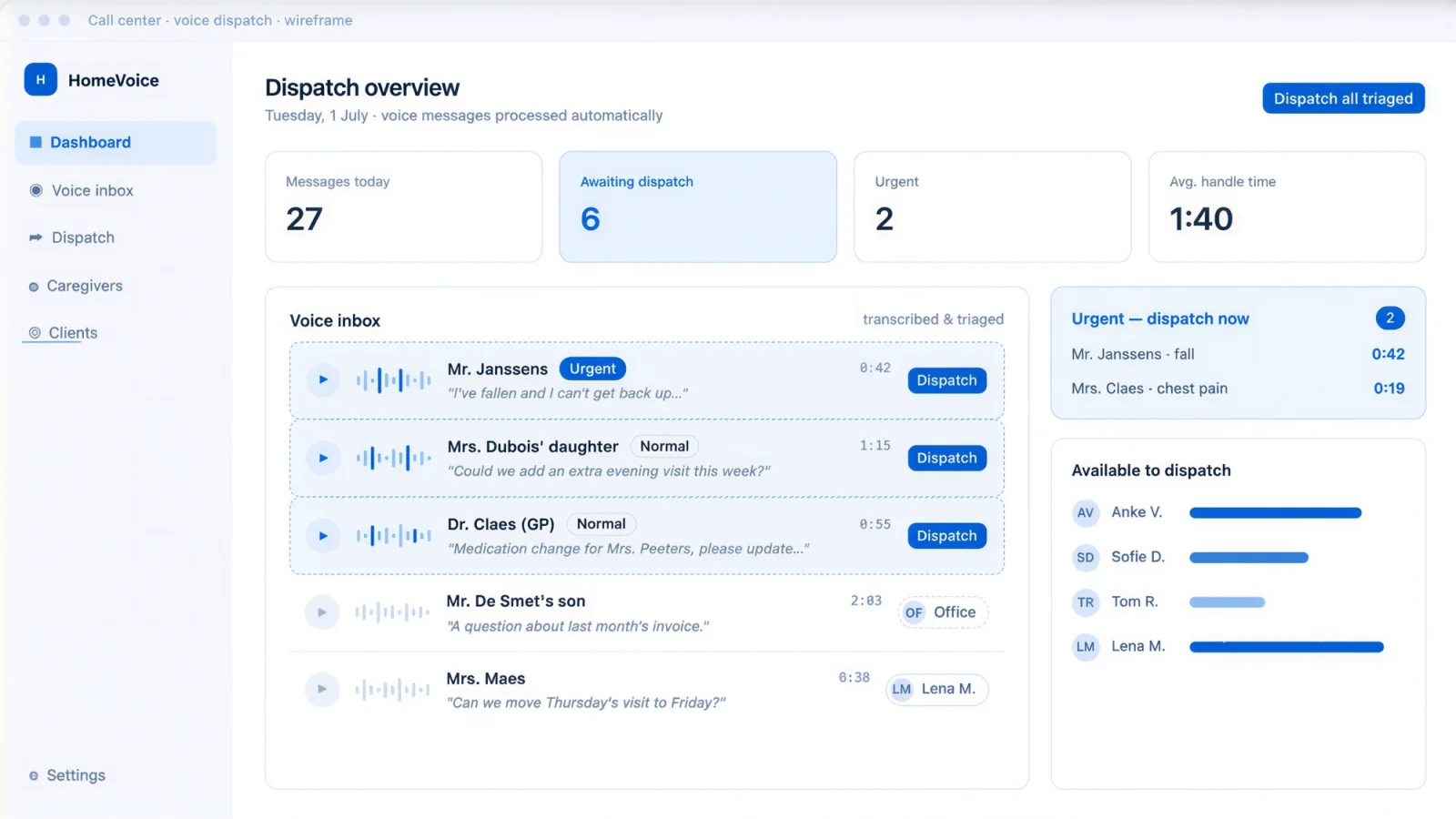
Task: Dispatch Dr. Claes medication message
Action: [946, 536]
